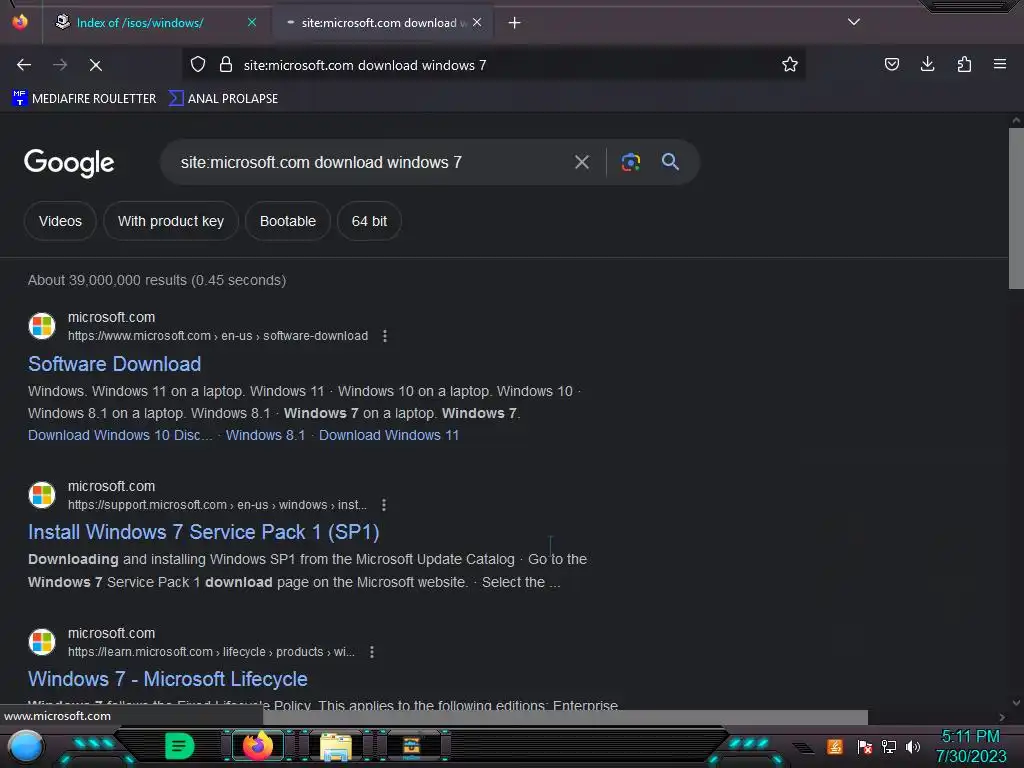Image resolution: width=1024 pixels, height=768 pixels.
Task: Open the extensions puzzle icon
Action: [x=964, y=64]
